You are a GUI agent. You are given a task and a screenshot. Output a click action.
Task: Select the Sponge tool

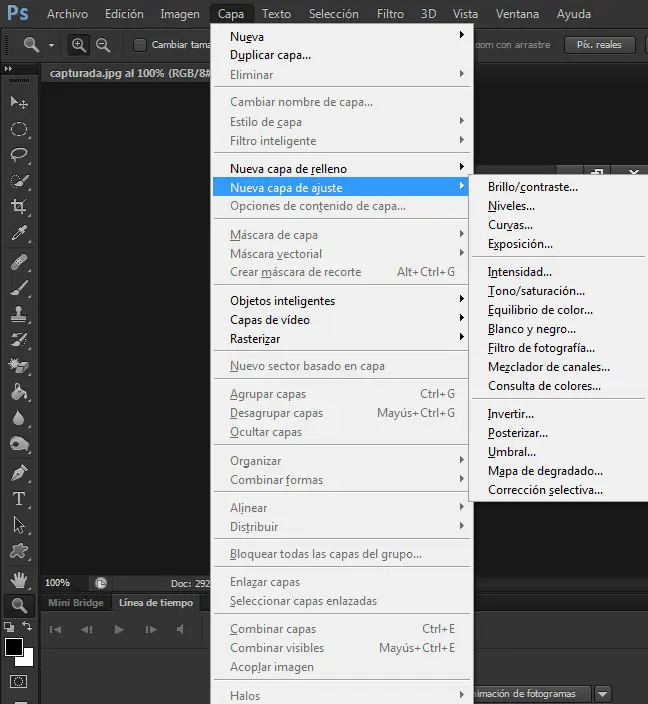19,444
